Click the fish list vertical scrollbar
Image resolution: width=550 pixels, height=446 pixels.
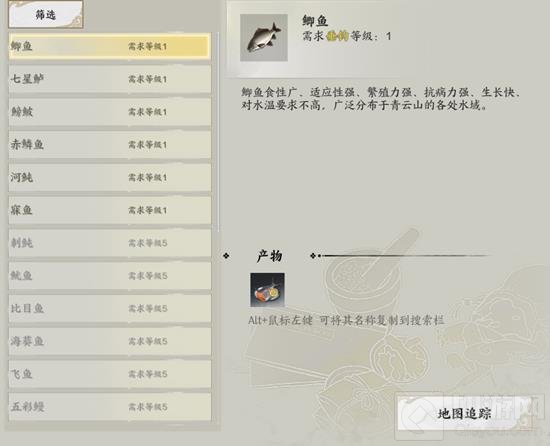(218, 133)
